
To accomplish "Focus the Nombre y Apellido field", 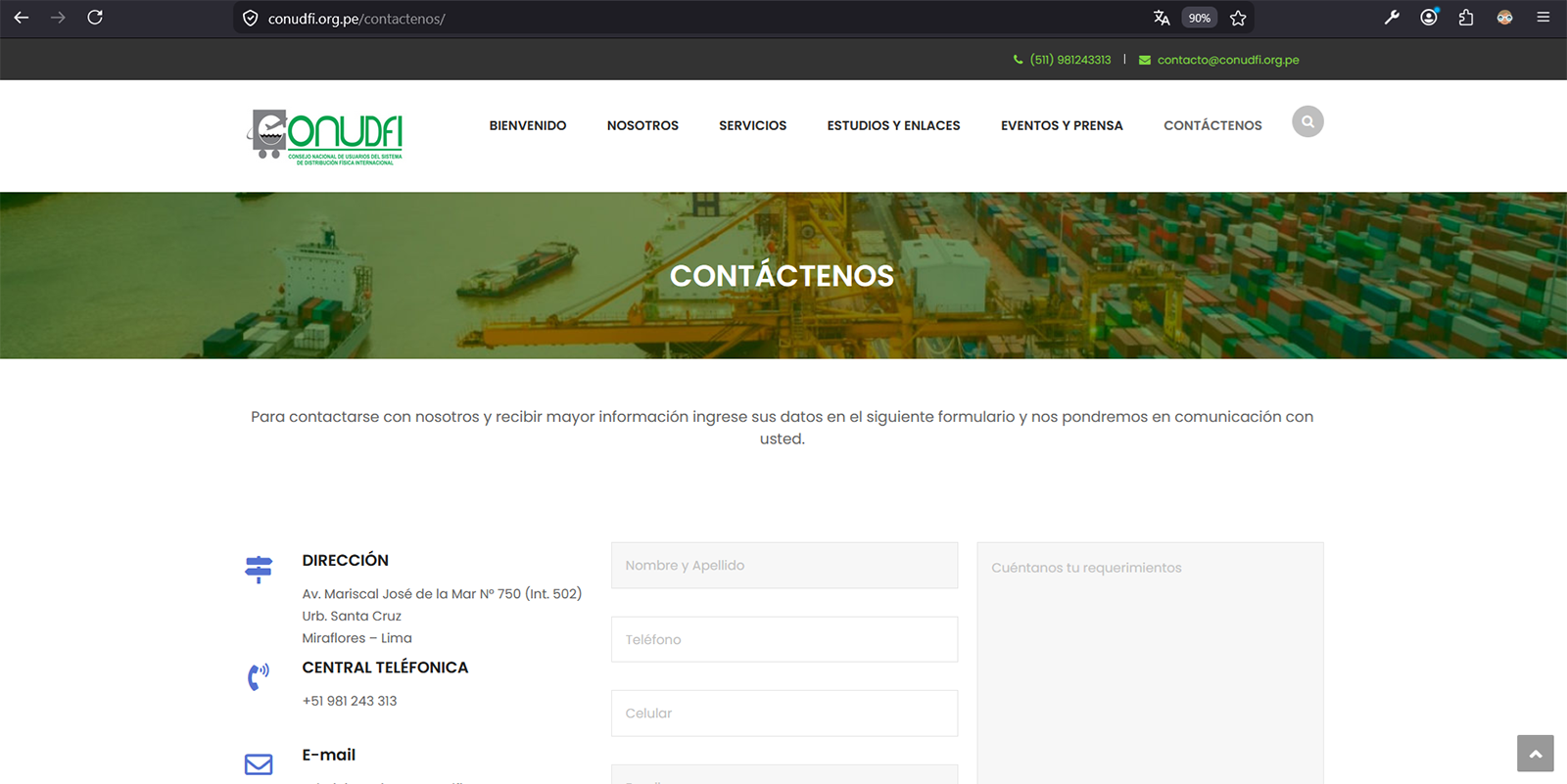I will [x=784, y=566].
